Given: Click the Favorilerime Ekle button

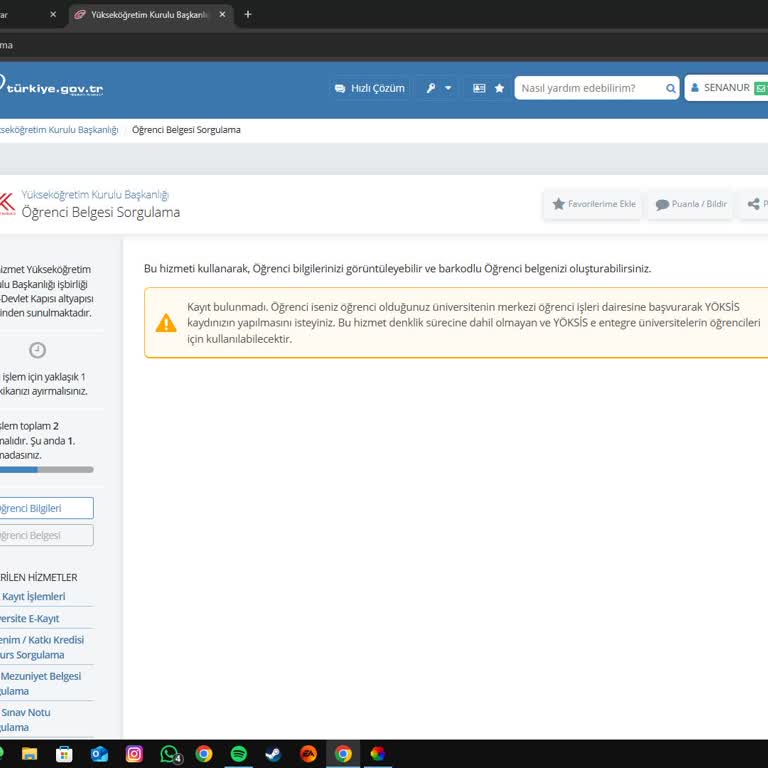Looking at the screenshot, I should tap(593, 204).
